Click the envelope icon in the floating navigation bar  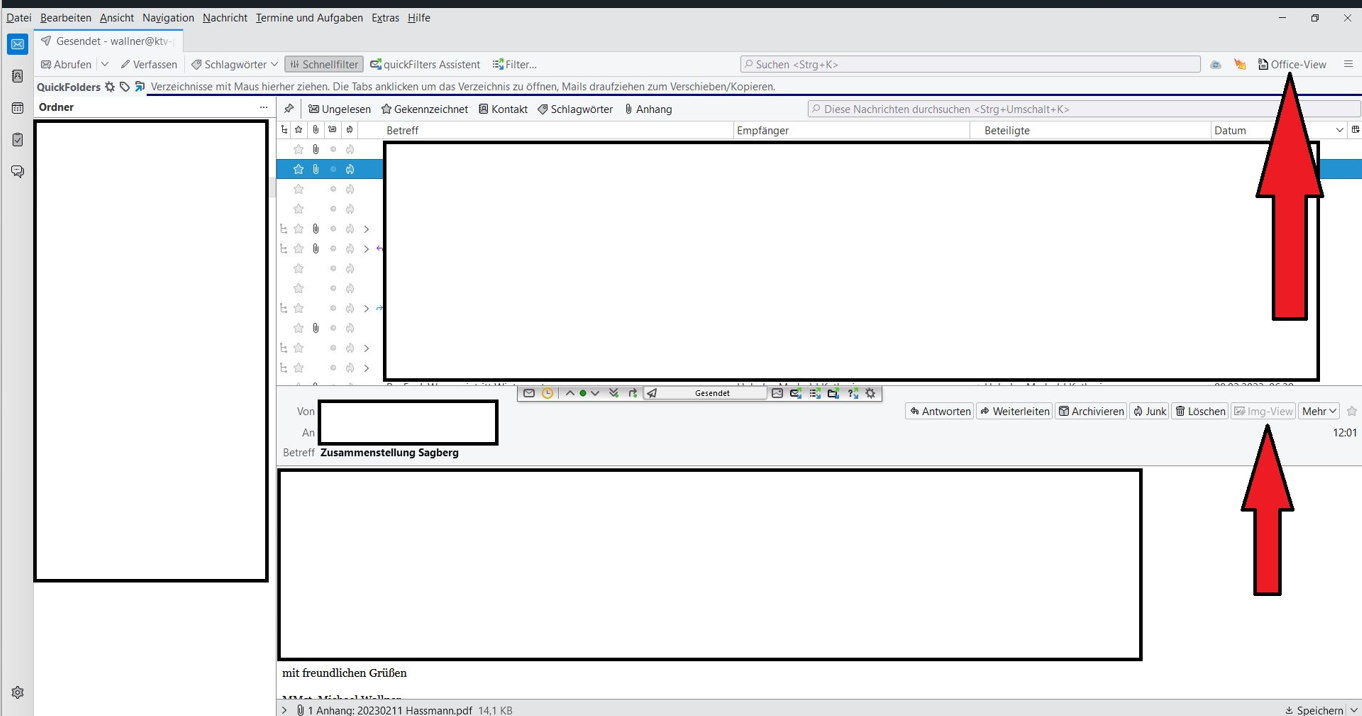click(529, 393)
